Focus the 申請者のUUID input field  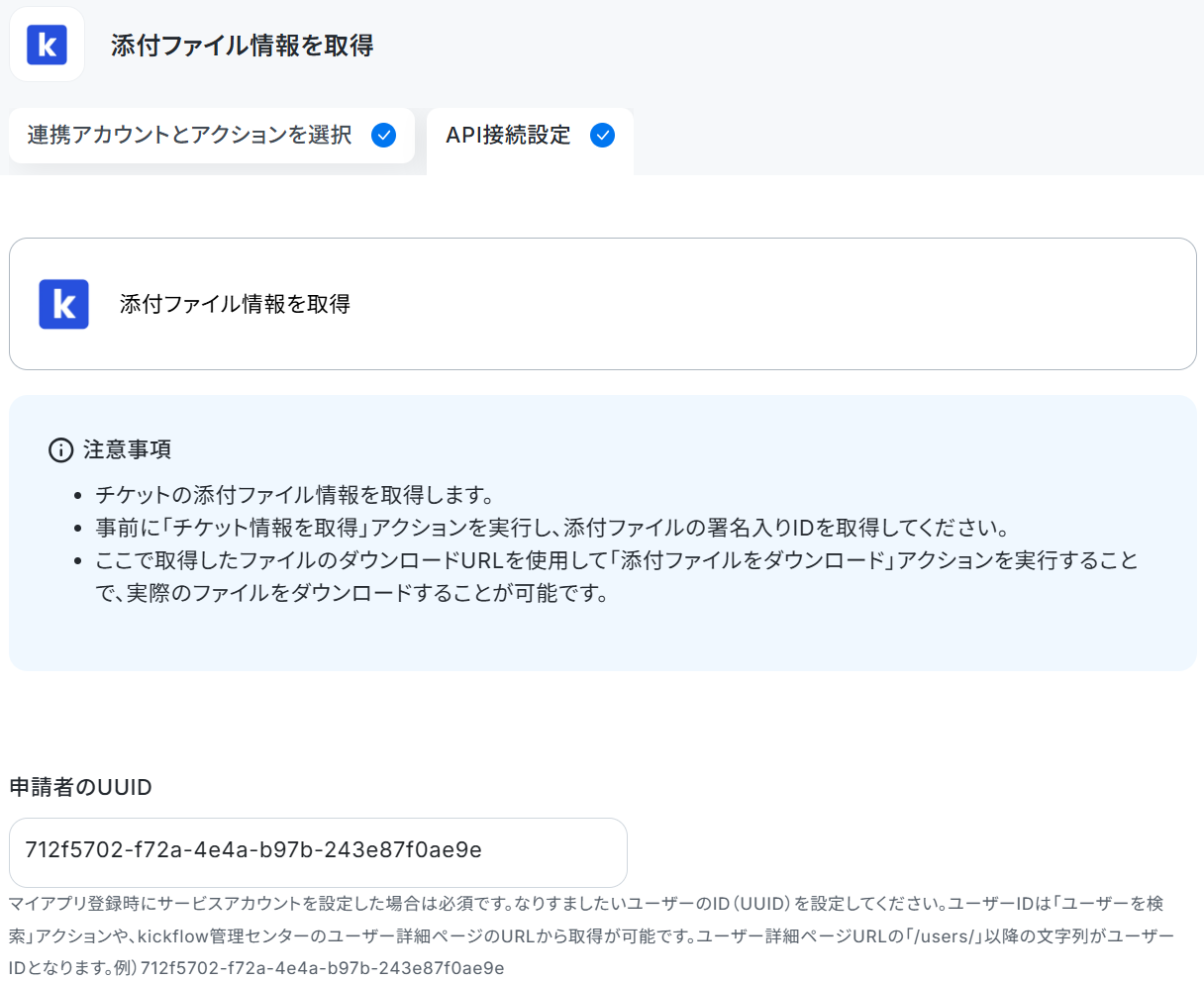pyautogui.click(x=318, y=852)
